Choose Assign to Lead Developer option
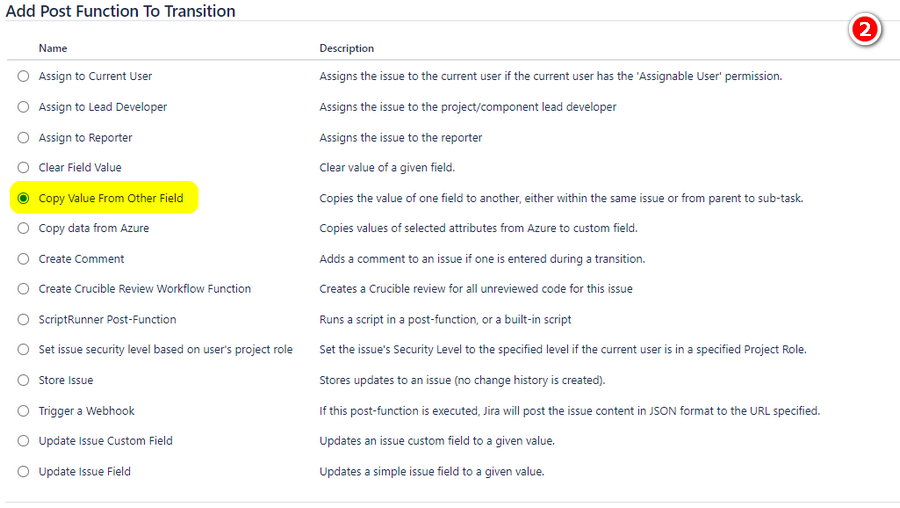Screen dimensions: 900x508 click(23, 107)
